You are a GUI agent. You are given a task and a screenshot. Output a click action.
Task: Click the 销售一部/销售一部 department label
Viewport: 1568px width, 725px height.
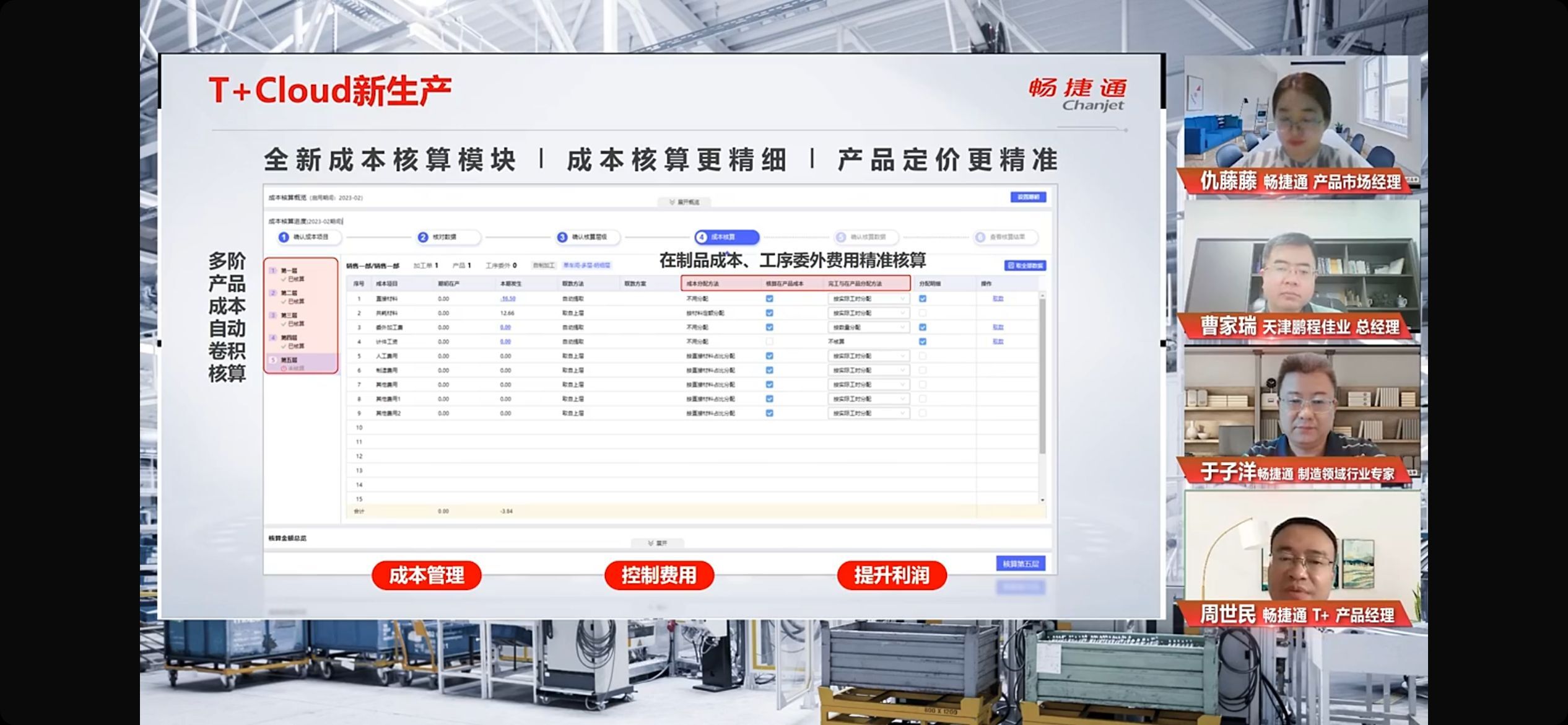373,266
